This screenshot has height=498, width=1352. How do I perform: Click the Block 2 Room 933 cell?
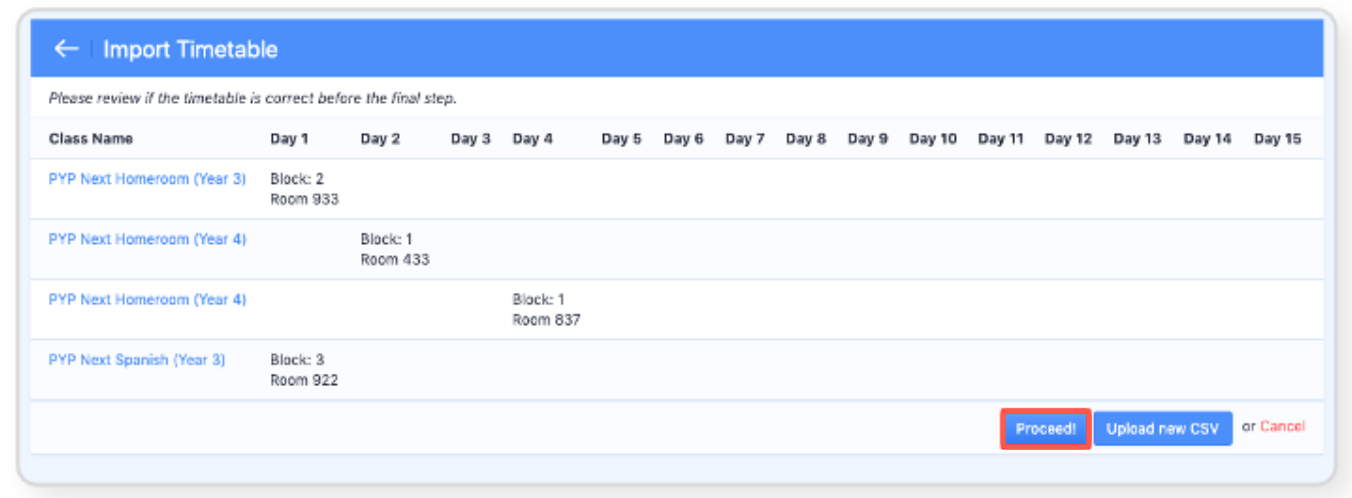point(304,189)
